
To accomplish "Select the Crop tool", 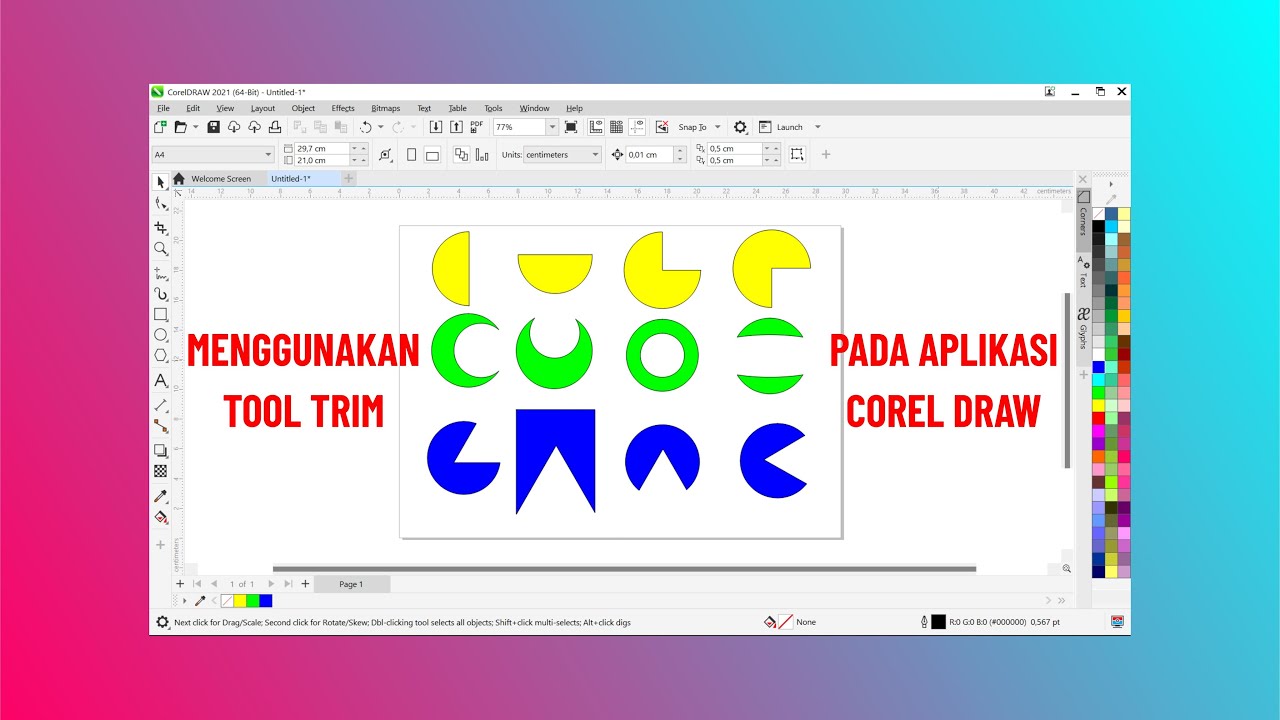I will pos(160,228).
